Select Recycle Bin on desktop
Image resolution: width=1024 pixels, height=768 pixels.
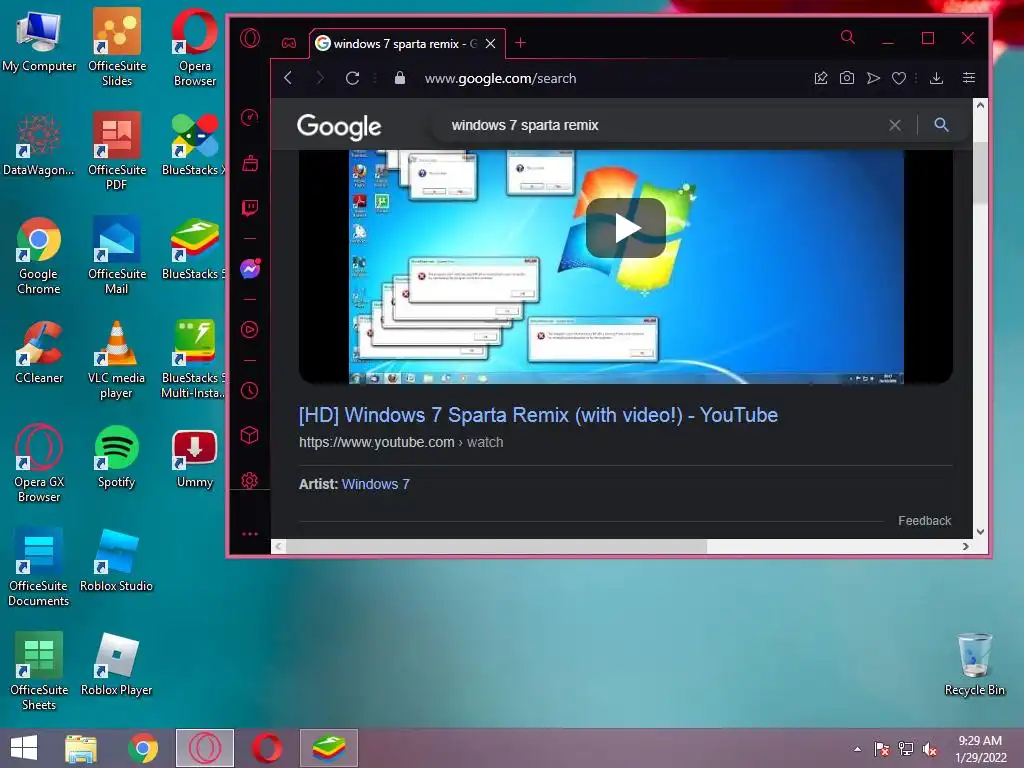974,664
